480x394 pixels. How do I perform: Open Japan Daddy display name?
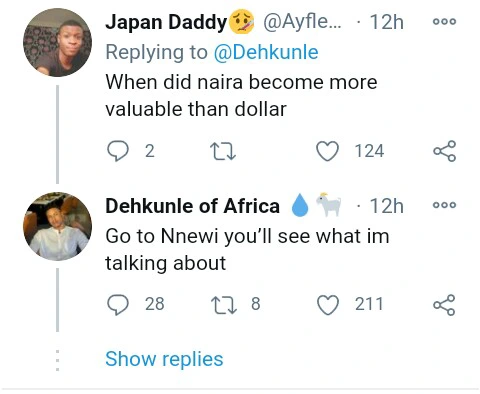coord(166,22)
